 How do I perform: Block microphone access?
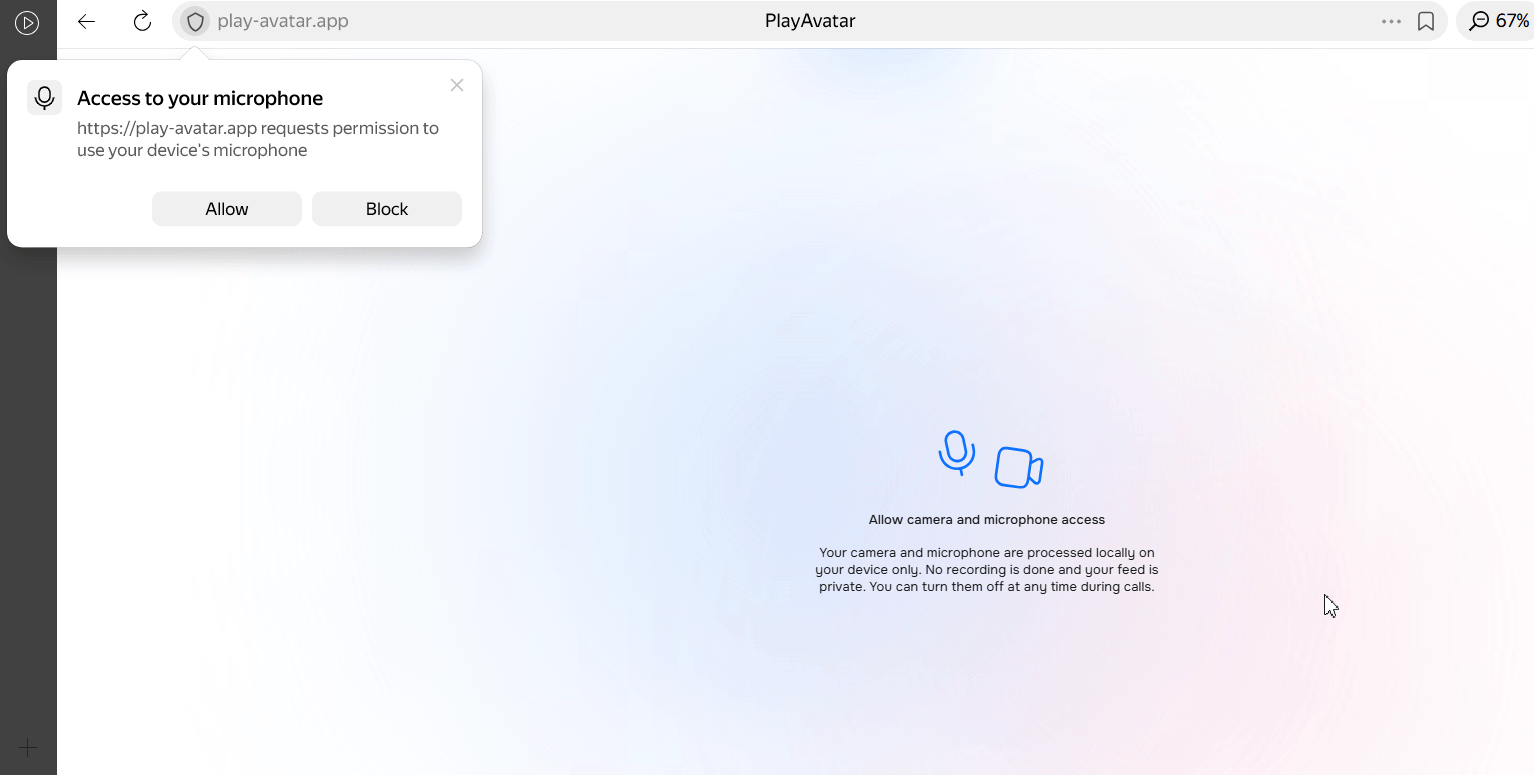click(x=387, y=209)
